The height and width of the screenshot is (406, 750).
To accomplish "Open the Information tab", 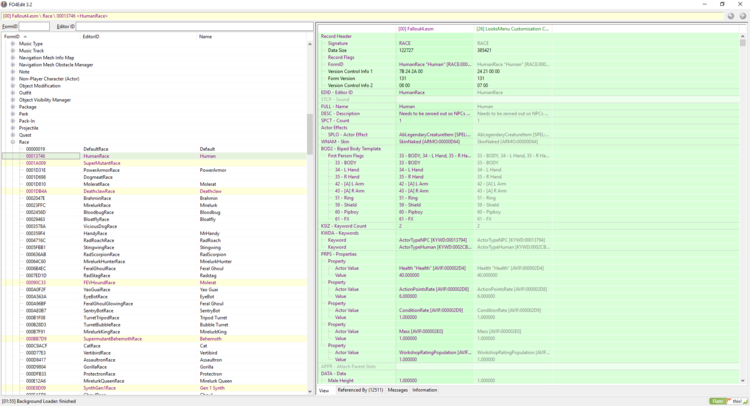I will pos(424,390).
